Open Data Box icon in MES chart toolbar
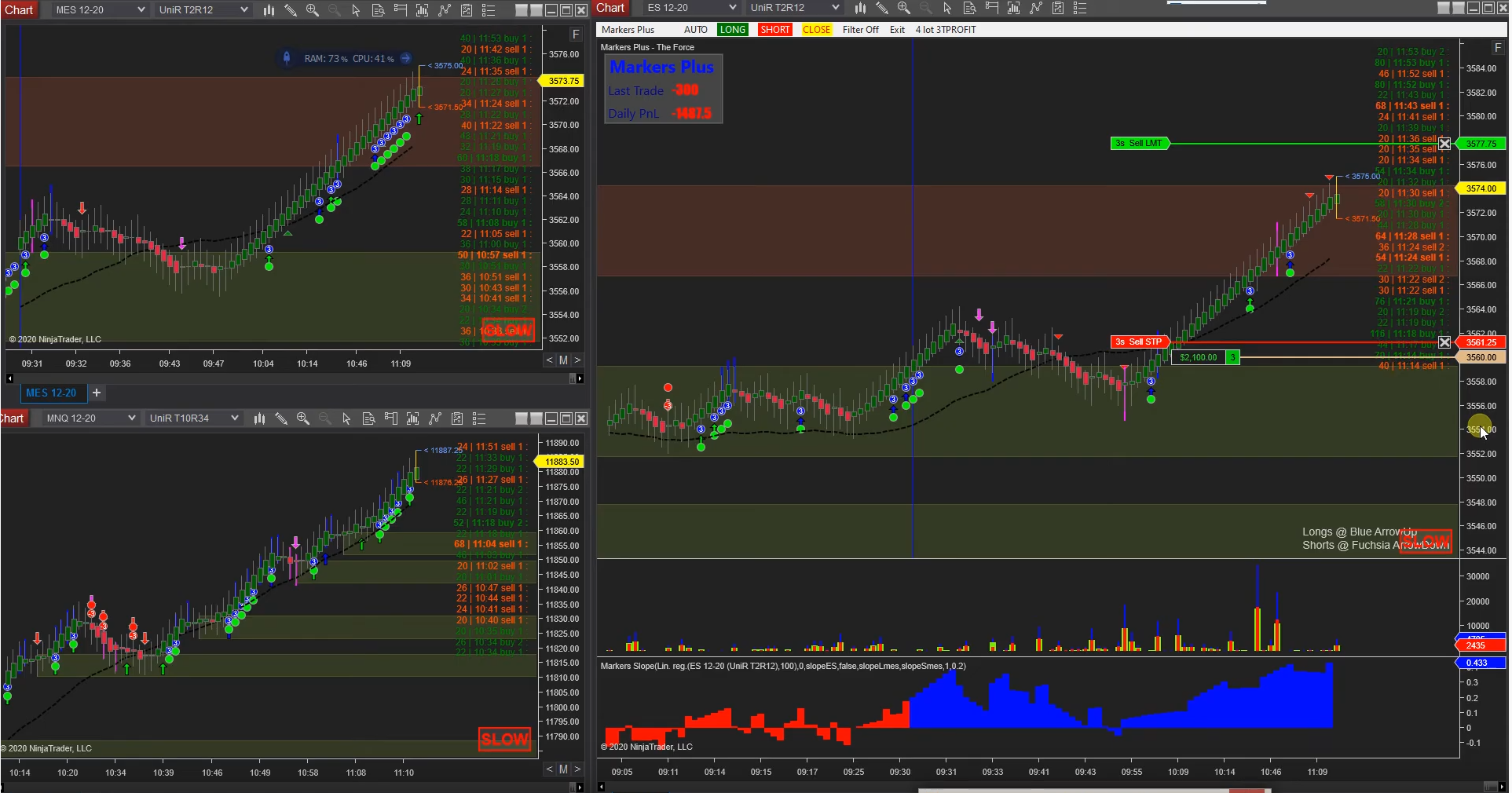The width and height of the screenshot is (1512, 793). tap(378, 10)
